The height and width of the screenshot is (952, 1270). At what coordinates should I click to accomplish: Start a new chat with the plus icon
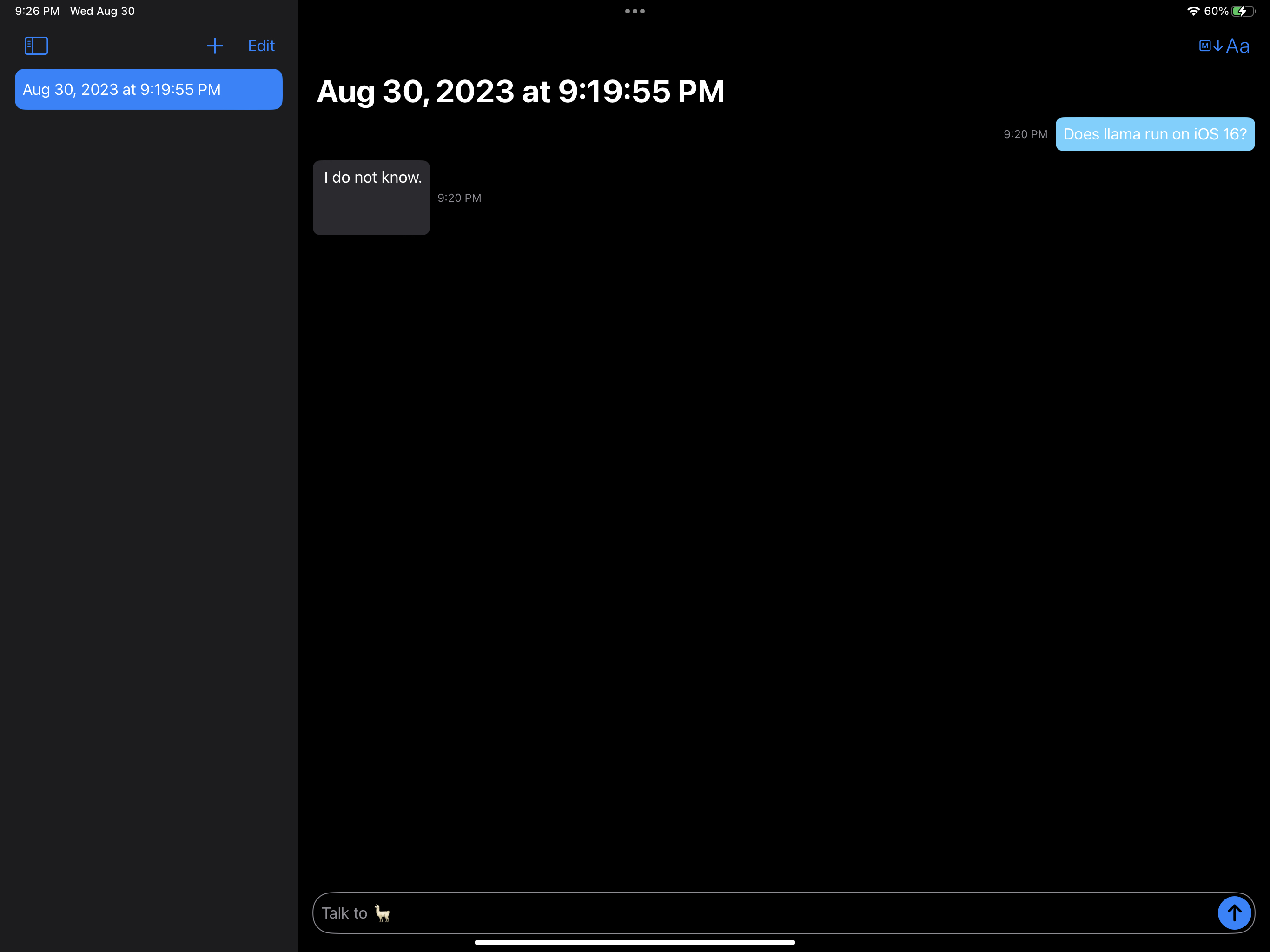215,46
